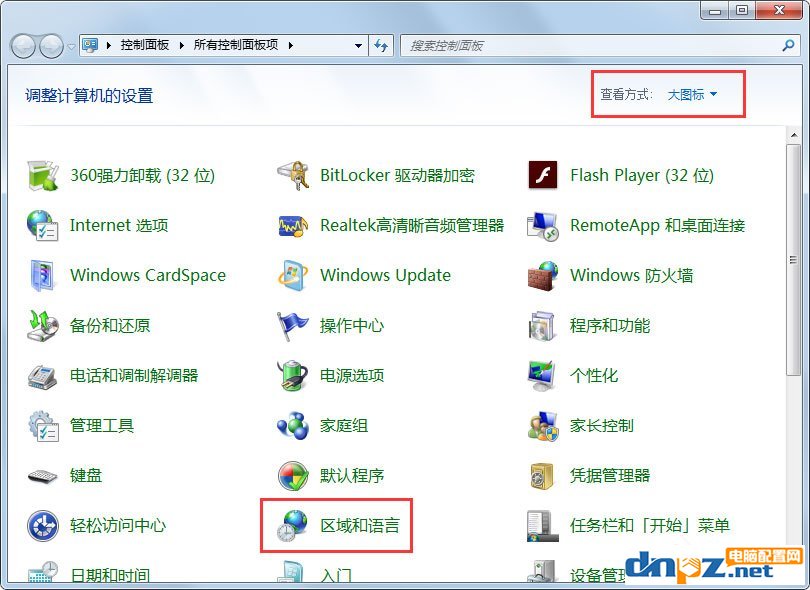
Task: Click the 控制面板 breadcrumb
Action: pos(145,45)
